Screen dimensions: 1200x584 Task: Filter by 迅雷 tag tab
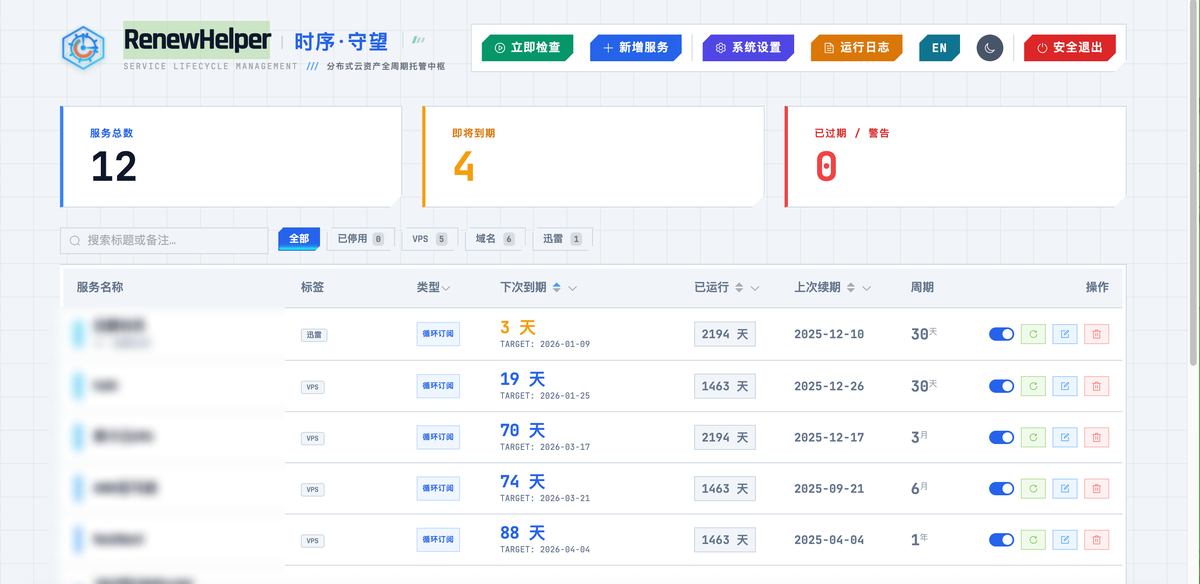click(x=562, y=239)
